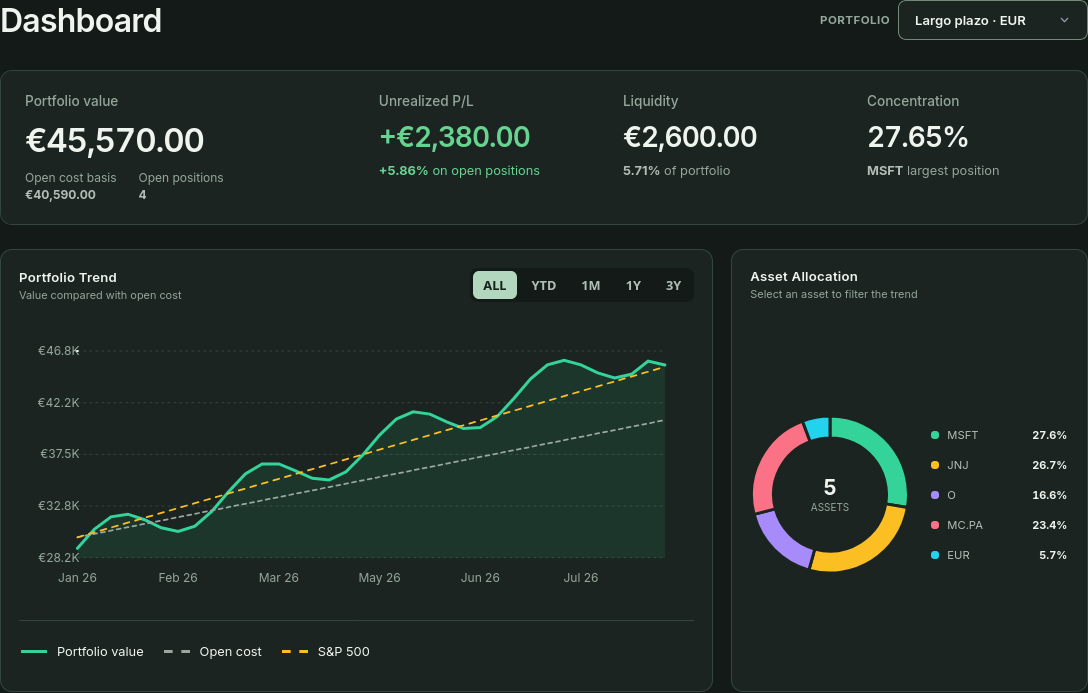Switch trend to 1M range

pos(590,285)
